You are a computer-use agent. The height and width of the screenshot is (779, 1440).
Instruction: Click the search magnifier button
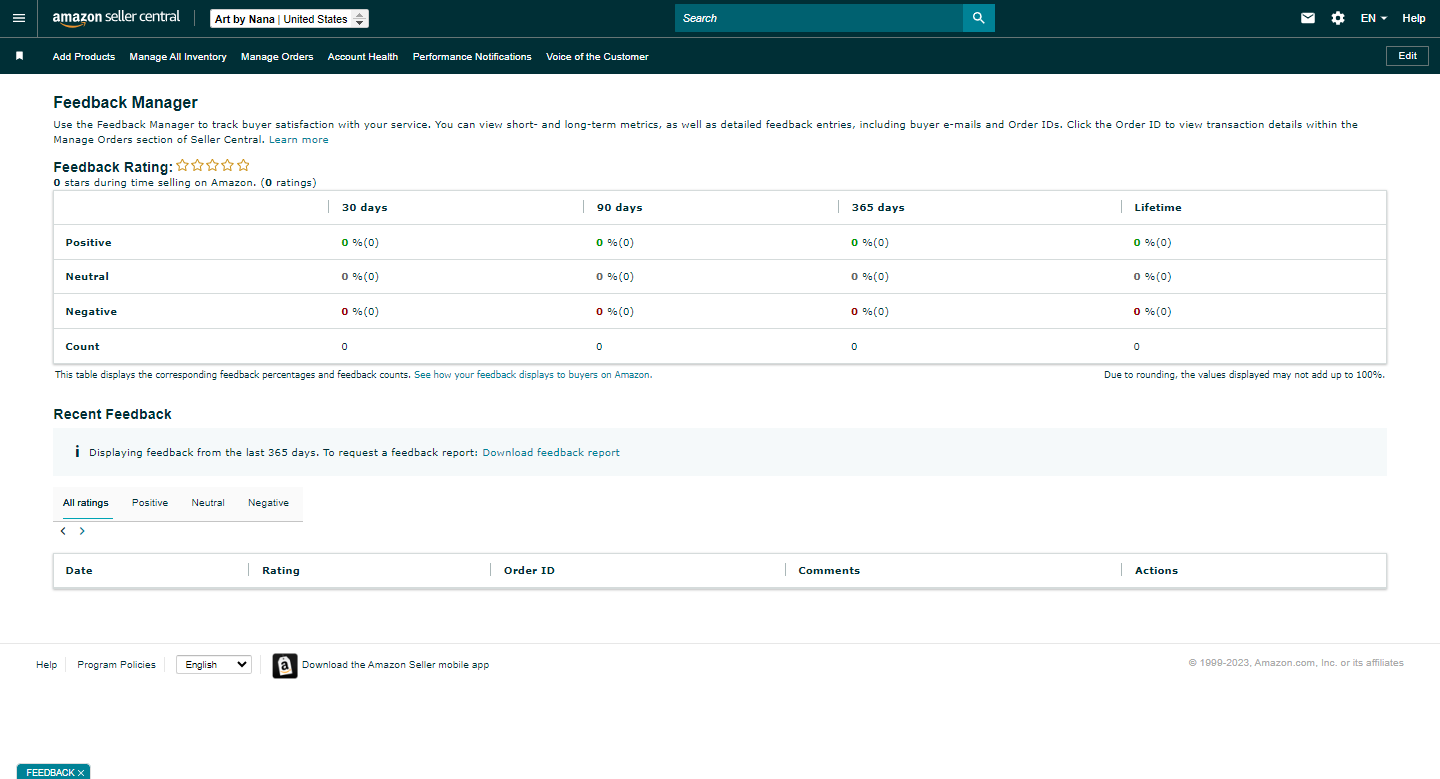(x=978, y=18)
